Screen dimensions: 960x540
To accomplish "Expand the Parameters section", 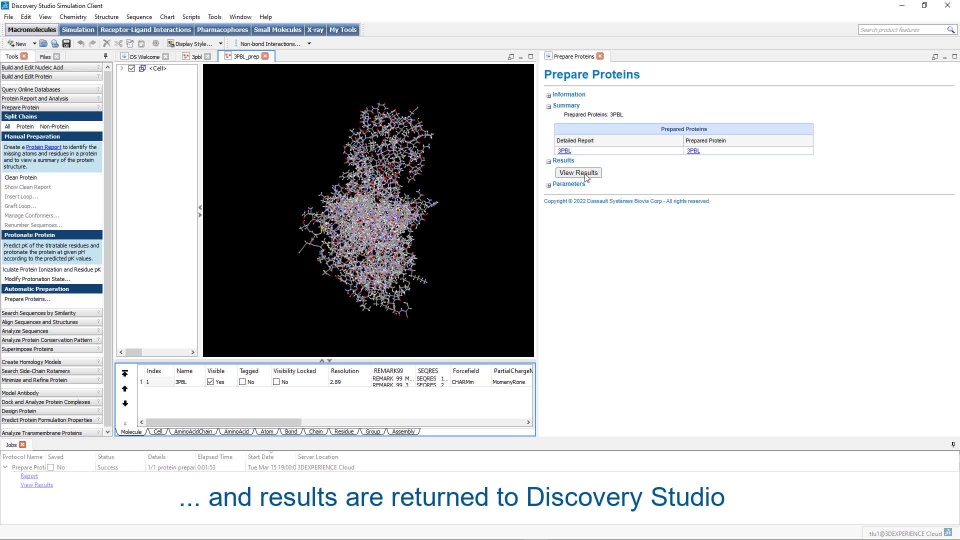I will click(549, 184).
